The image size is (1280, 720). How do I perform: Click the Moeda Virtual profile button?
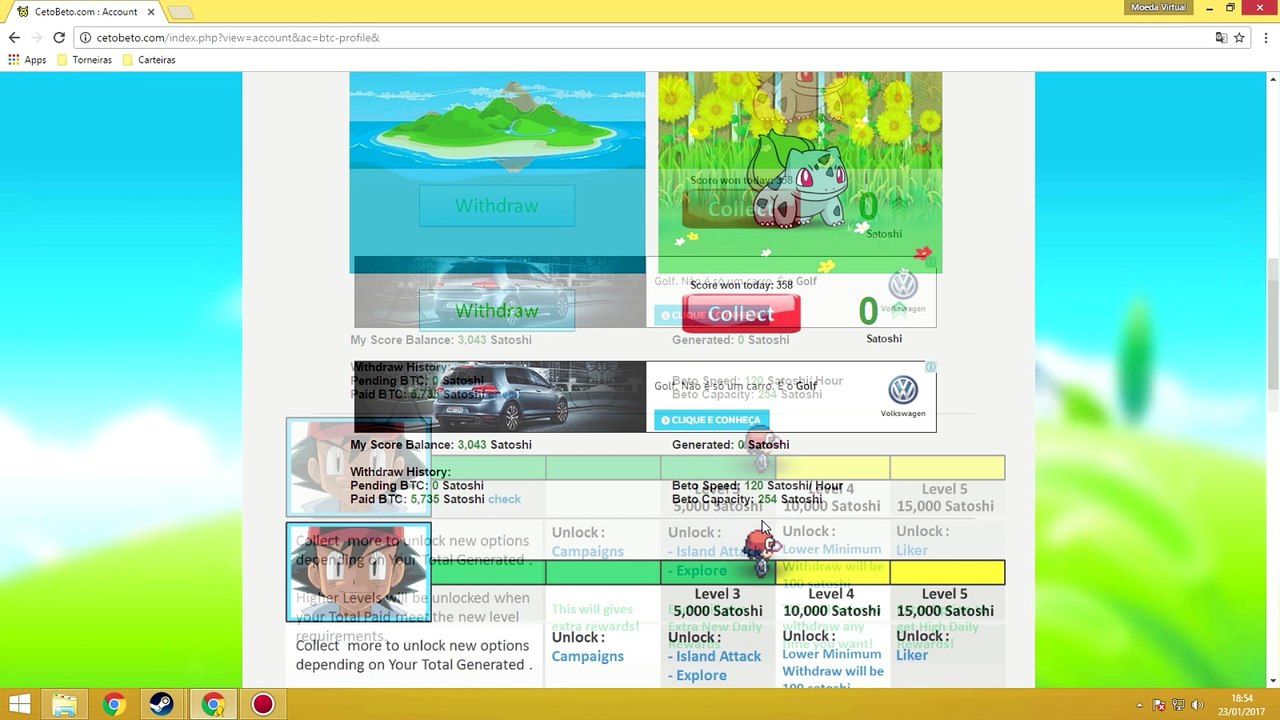tap(1158, 7)
